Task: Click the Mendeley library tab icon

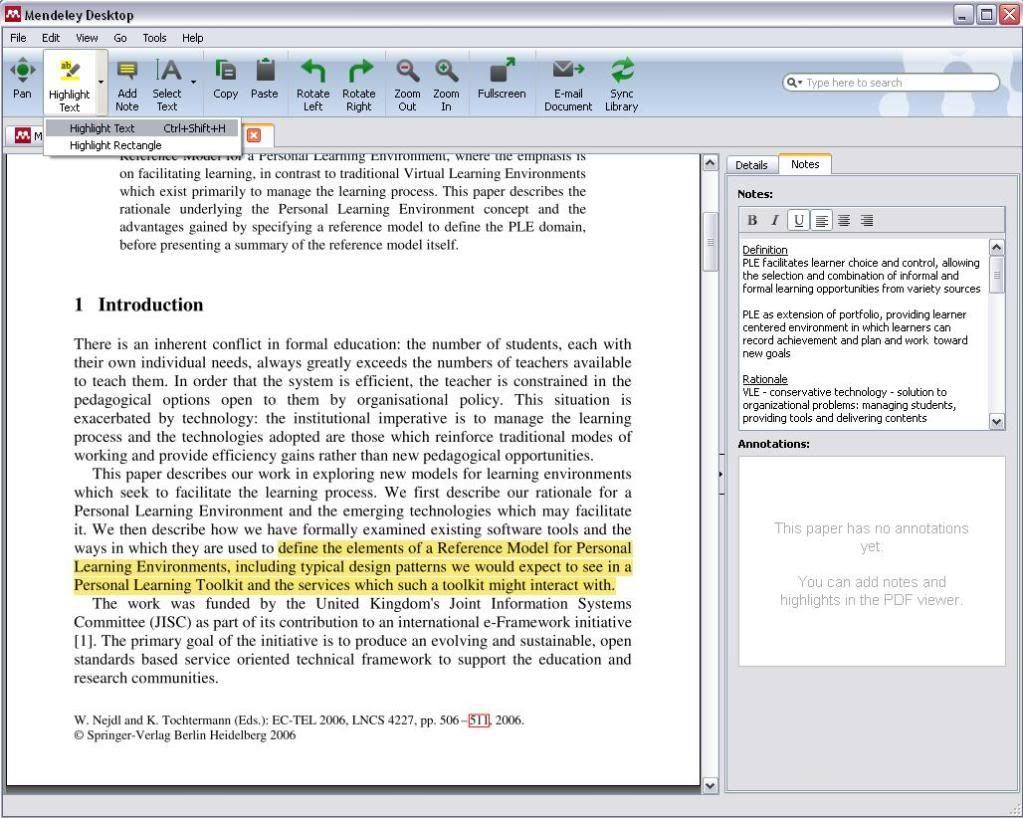Action: [23, 135]
